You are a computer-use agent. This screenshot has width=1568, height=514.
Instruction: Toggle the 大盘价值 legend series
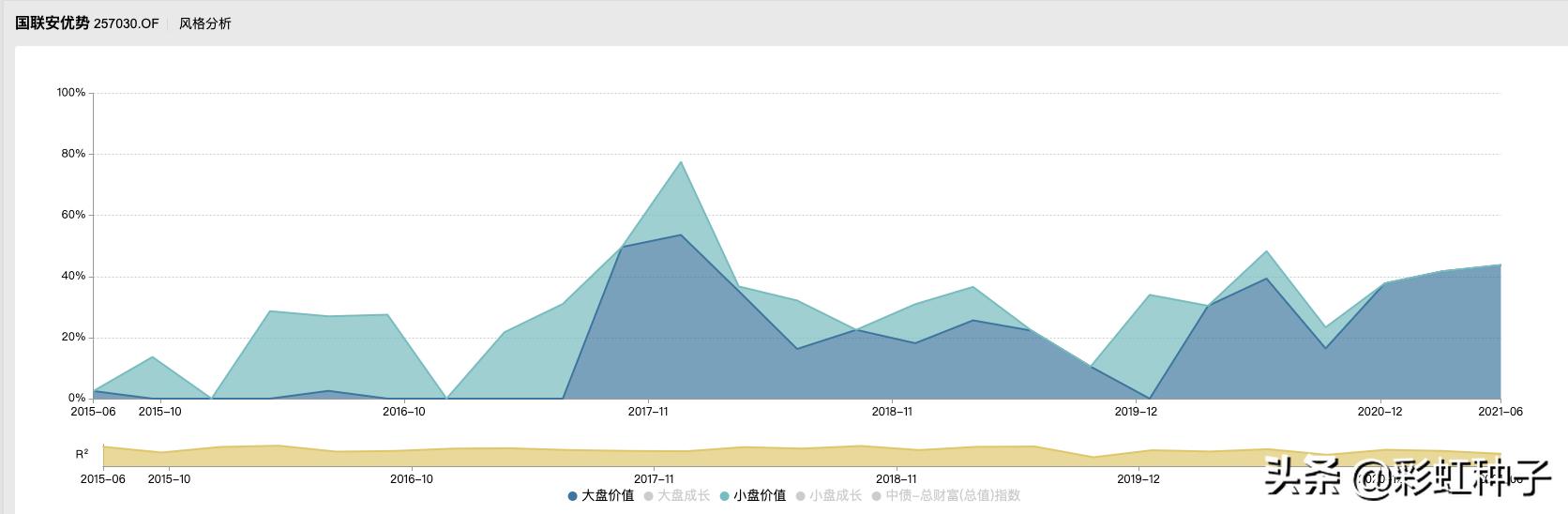pyautogui.click(x=601, y=495)
